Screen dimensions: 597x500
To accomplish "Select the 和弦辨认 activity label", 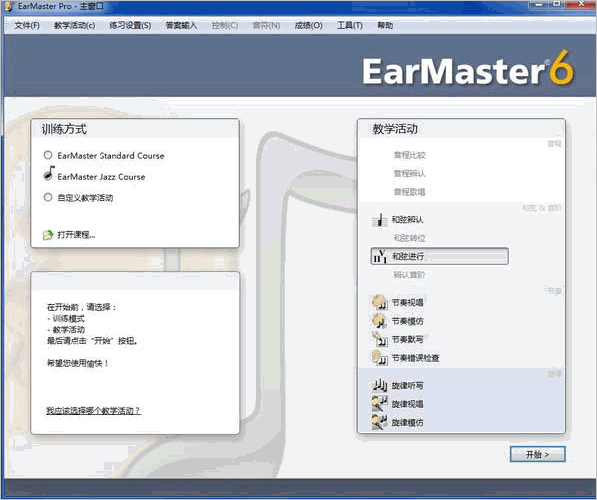I will (x=407, y=220).
